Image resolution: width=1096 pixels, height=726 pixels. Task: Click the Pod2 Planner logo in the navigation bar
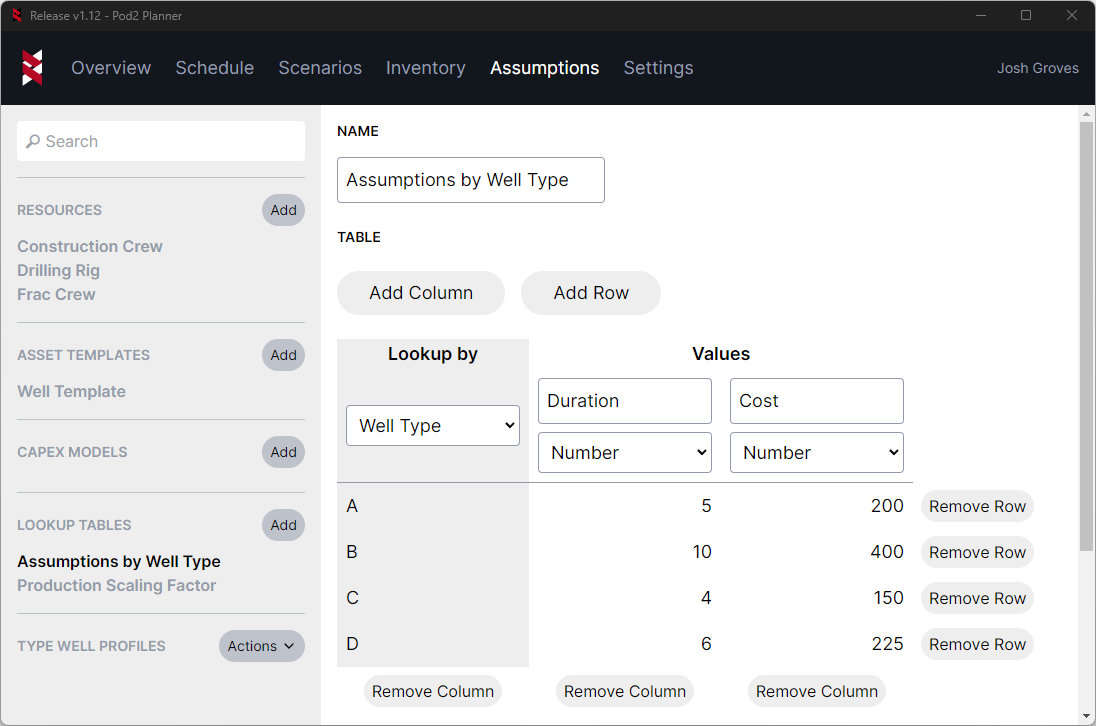[x=31, y=68]
